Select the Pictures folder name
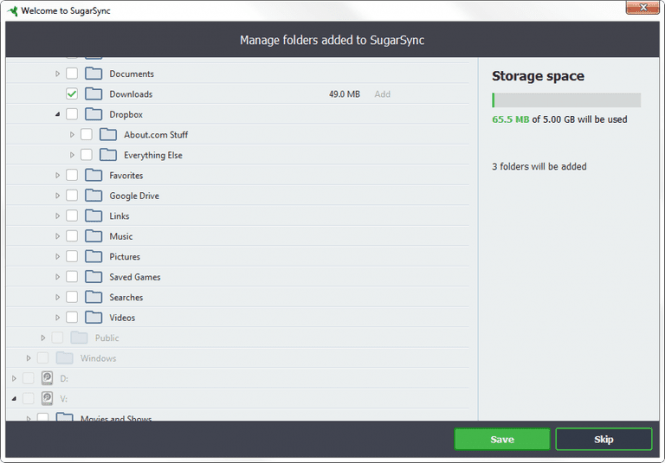Screen dimensions: 665x463 tap(125, 257)
